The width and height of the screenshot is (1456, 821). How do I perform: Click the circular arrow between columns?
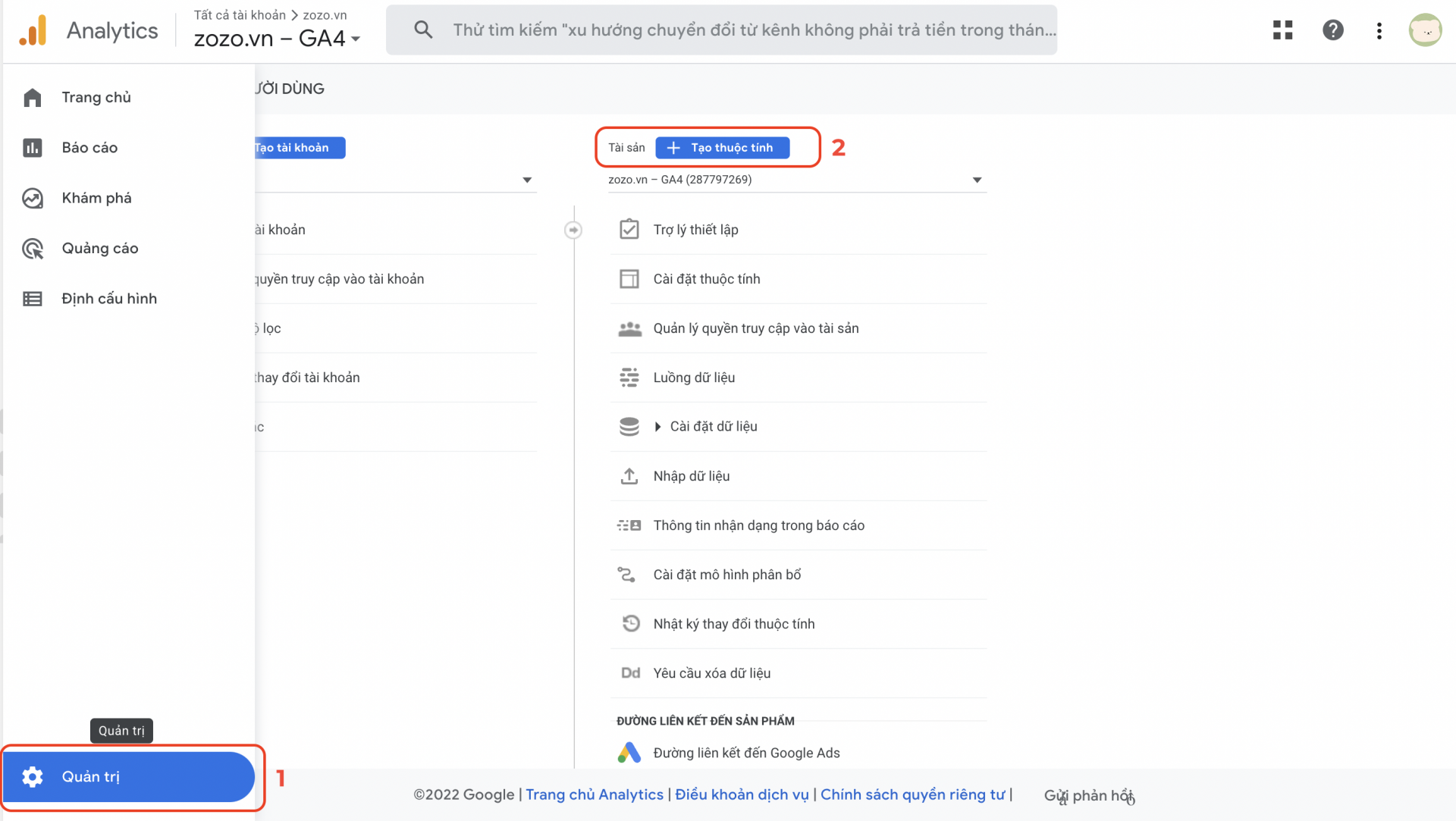[573, 230]
